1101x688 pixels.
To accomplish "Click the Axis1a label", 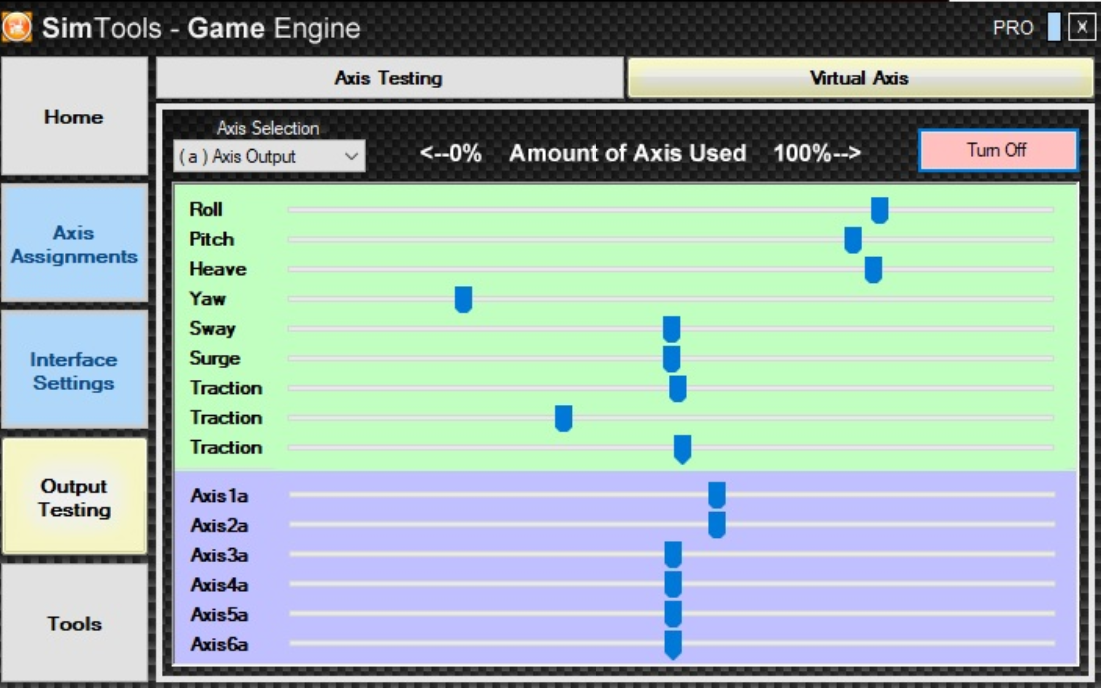I will (219, 496).
